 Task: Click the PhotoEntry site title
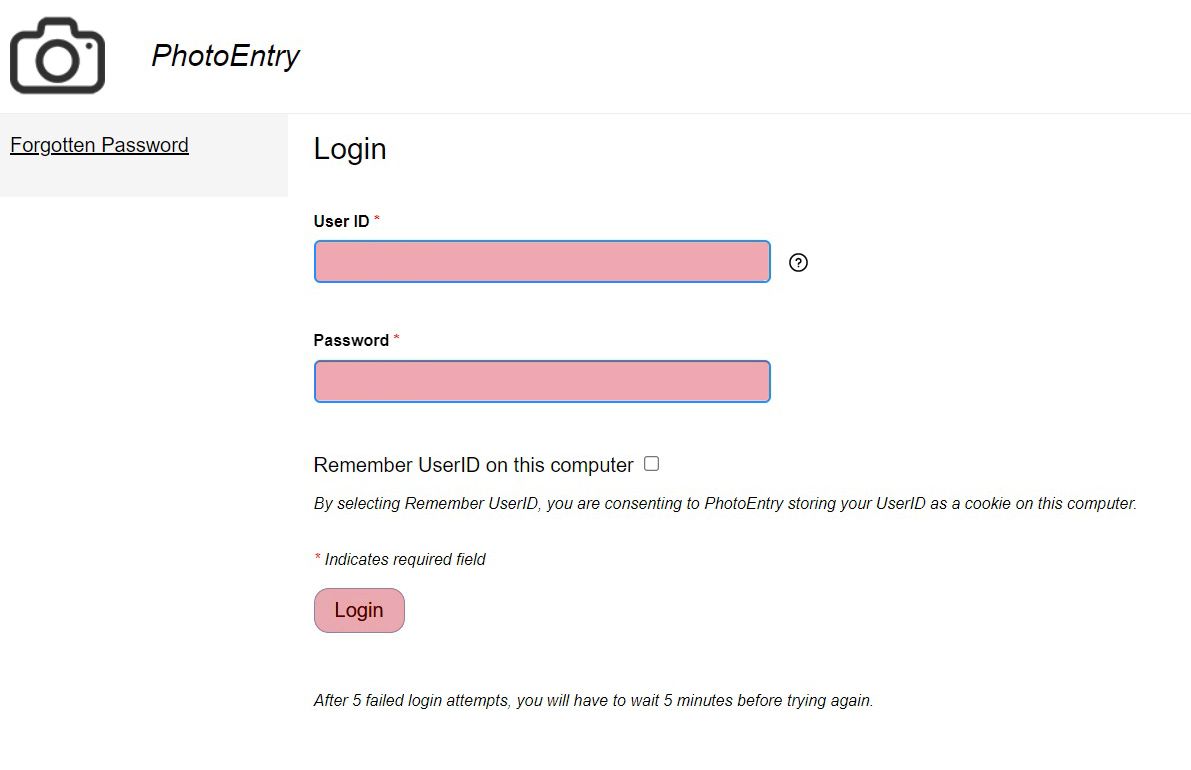tap(225, 56)
